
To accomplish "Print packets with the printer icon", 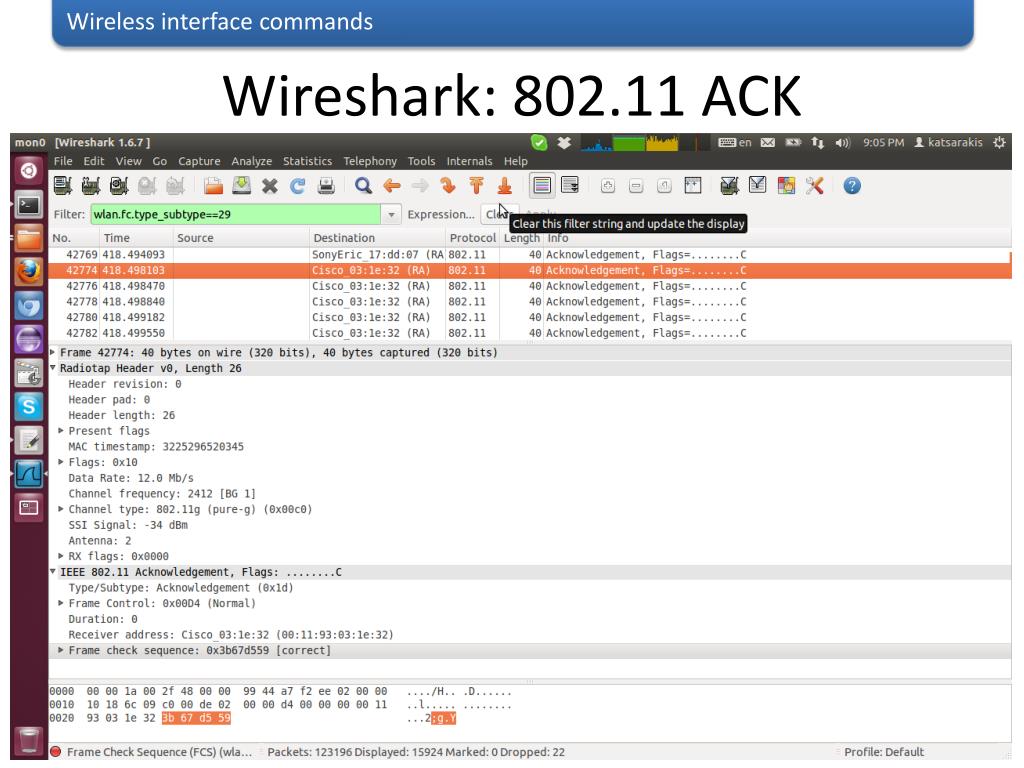I will [326, 186].
